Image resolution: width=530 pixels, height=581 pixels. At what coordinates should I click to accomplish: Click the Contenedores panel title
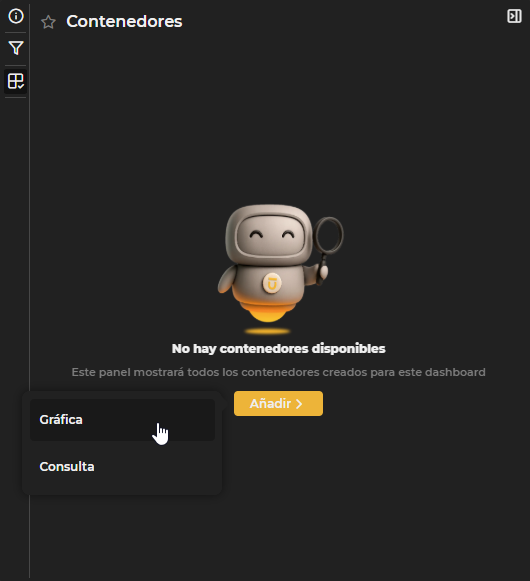[x=124, y=21]
